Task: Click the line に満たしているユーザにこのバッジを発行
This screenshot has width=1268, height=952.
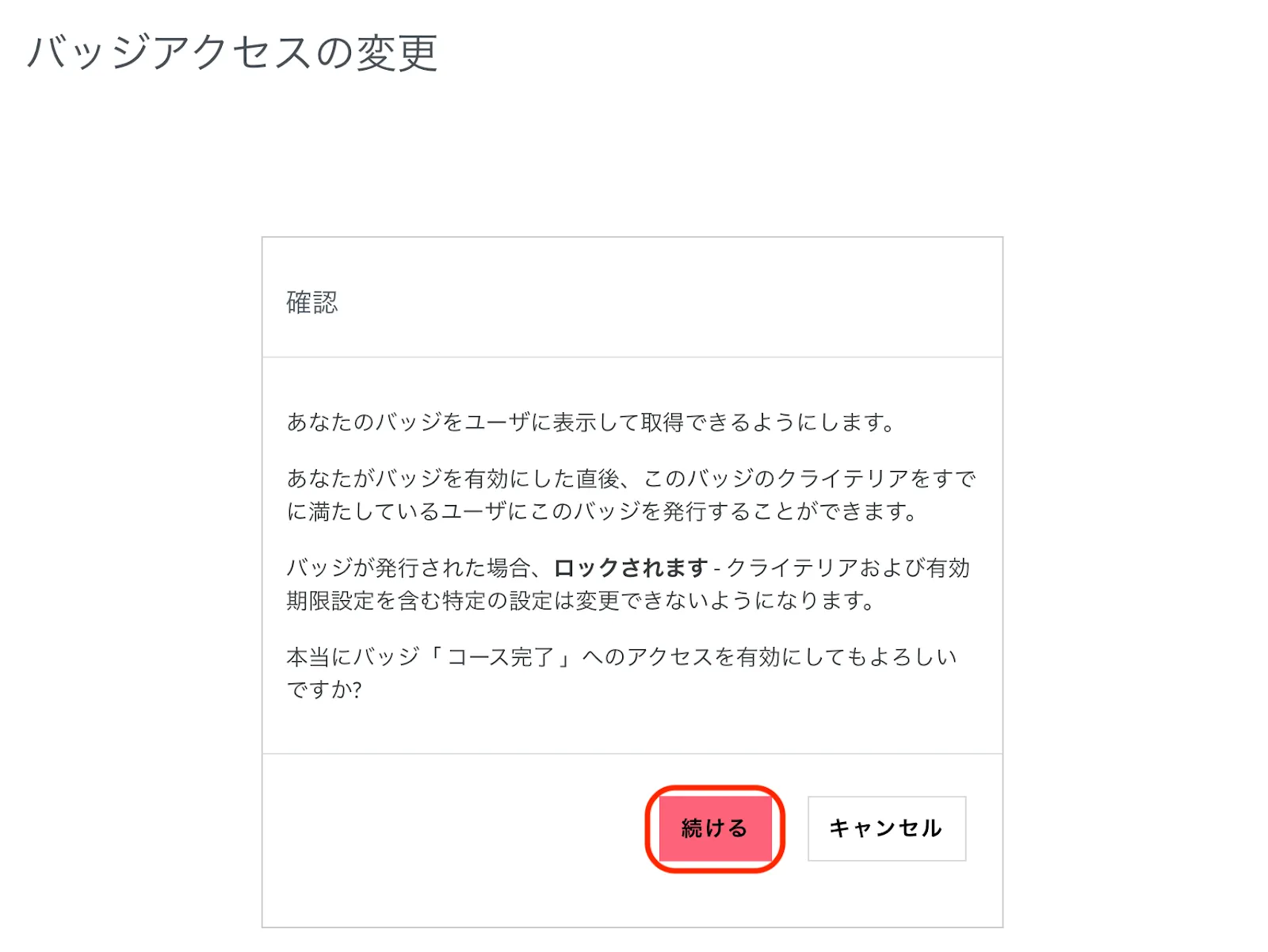Action: coord(601,512)
